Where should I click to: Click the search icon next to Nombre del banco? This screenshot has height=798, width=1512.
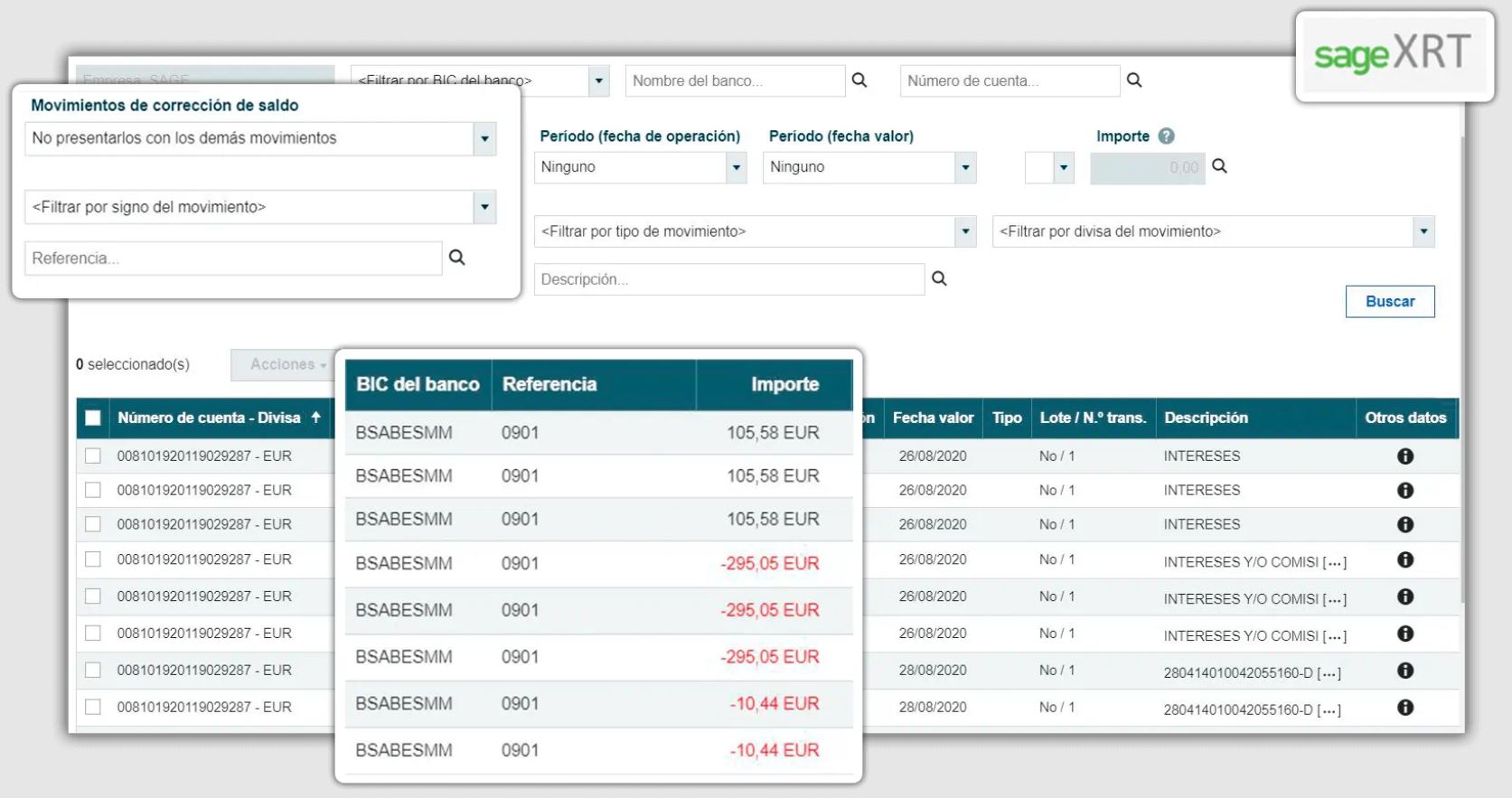[859, 80]
